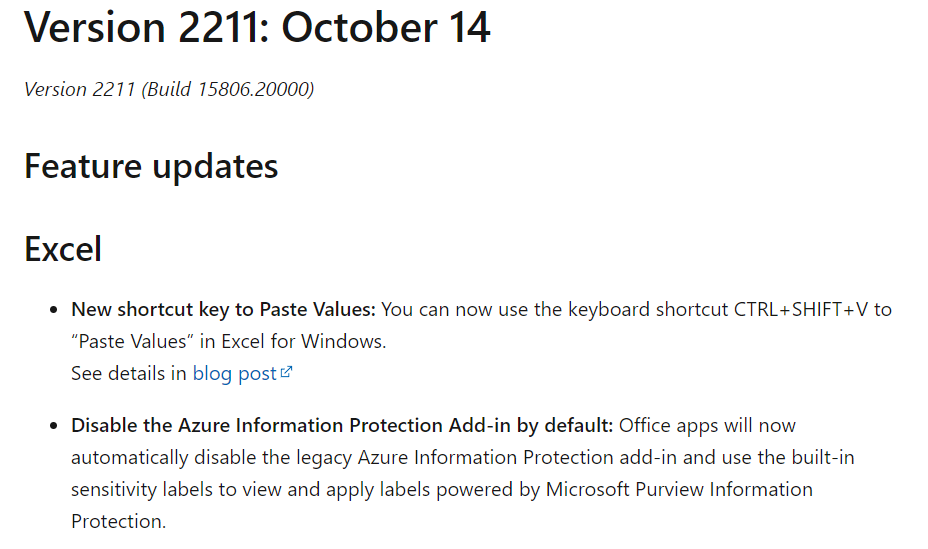Click the word Protection on the last line
This screenshot has height=549, width=928.
118,521
